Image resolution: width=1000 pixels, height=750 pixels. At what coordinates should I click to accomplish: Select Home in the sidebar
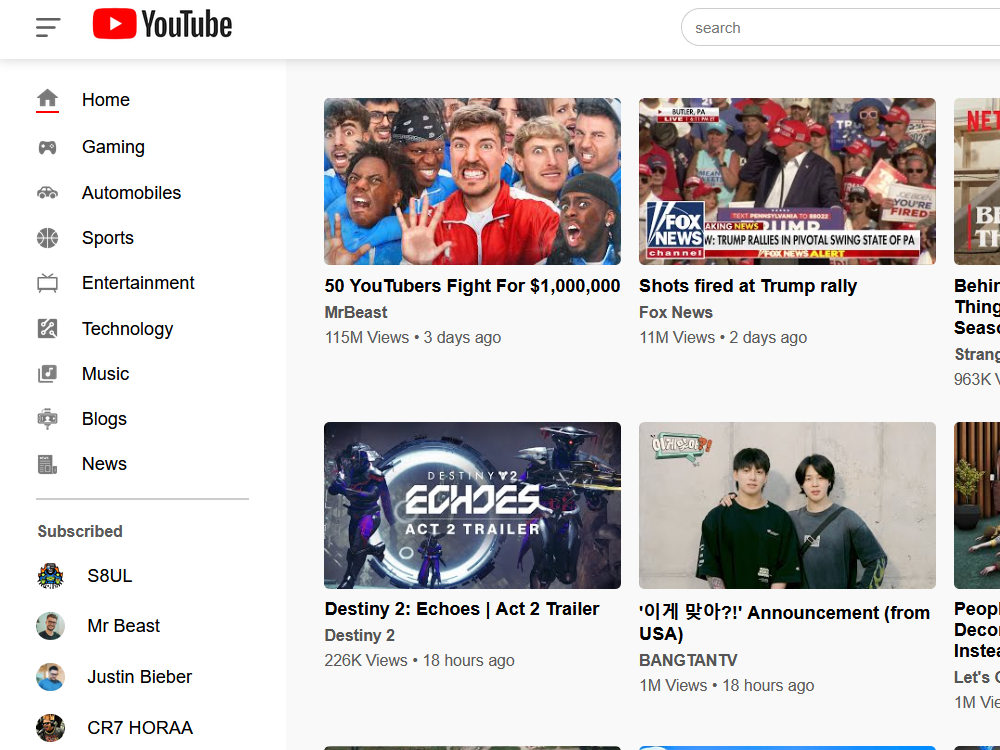point(106,99)
